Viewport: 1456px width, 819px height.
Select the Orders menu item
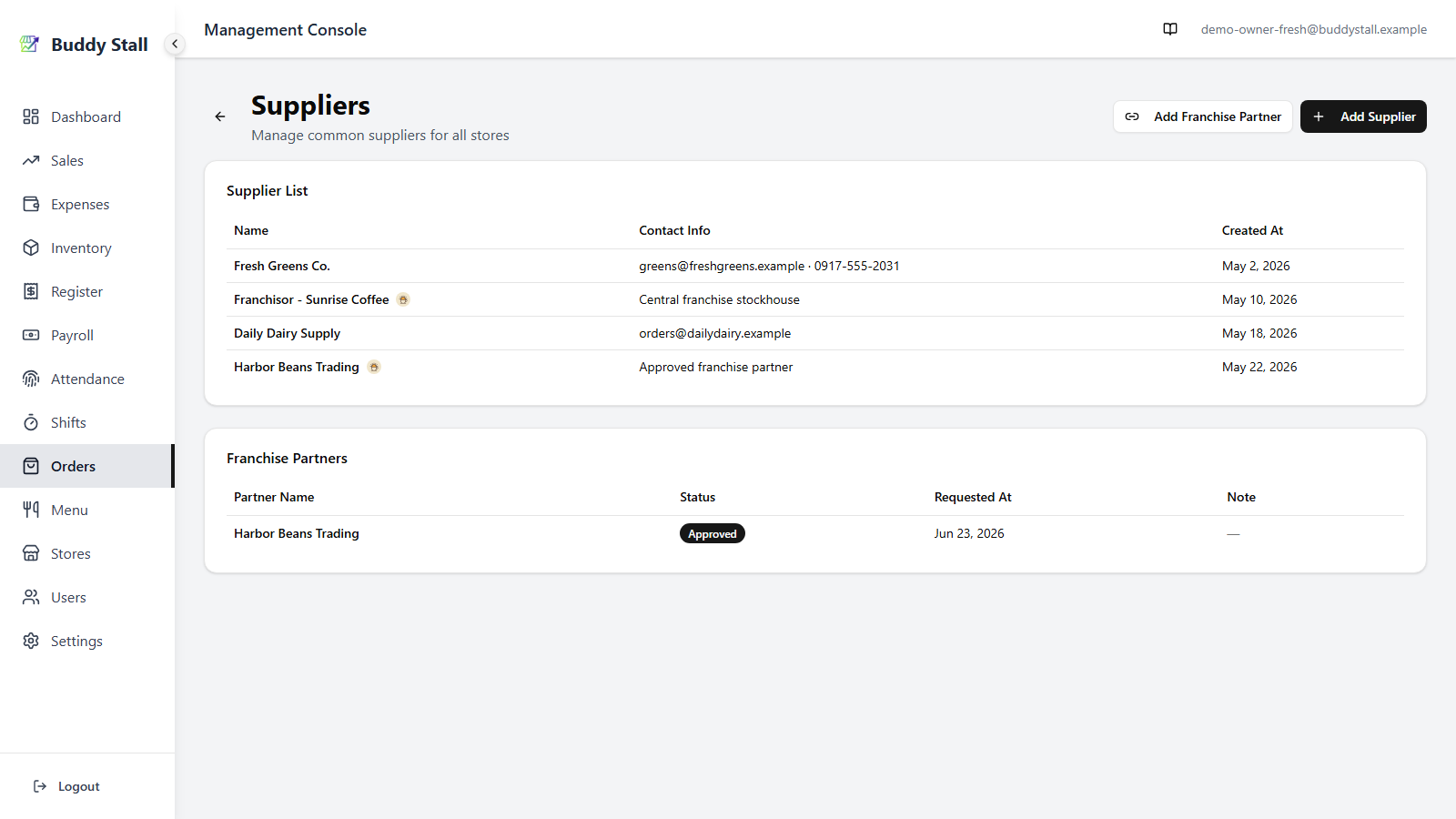pos(87,466)
